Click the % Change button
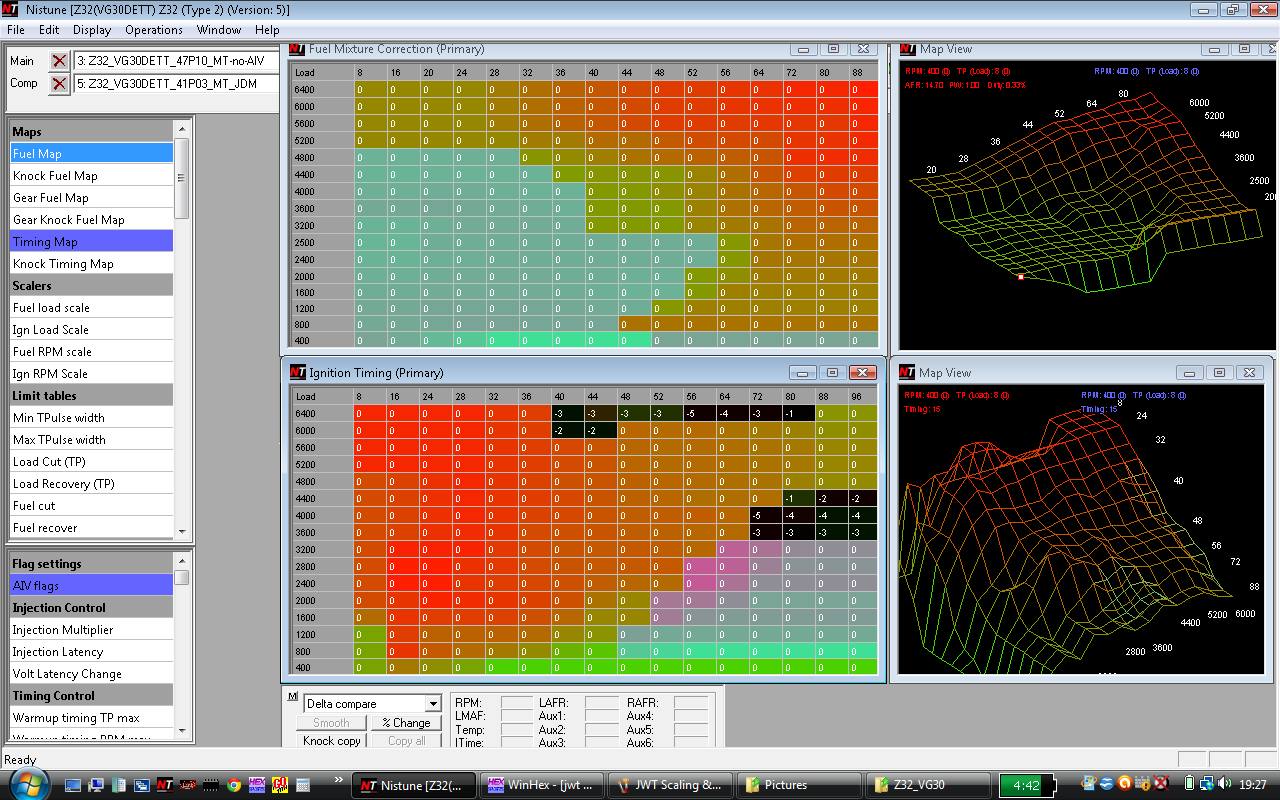Viewport: 1280px width, 800px height. pos(405,723)
